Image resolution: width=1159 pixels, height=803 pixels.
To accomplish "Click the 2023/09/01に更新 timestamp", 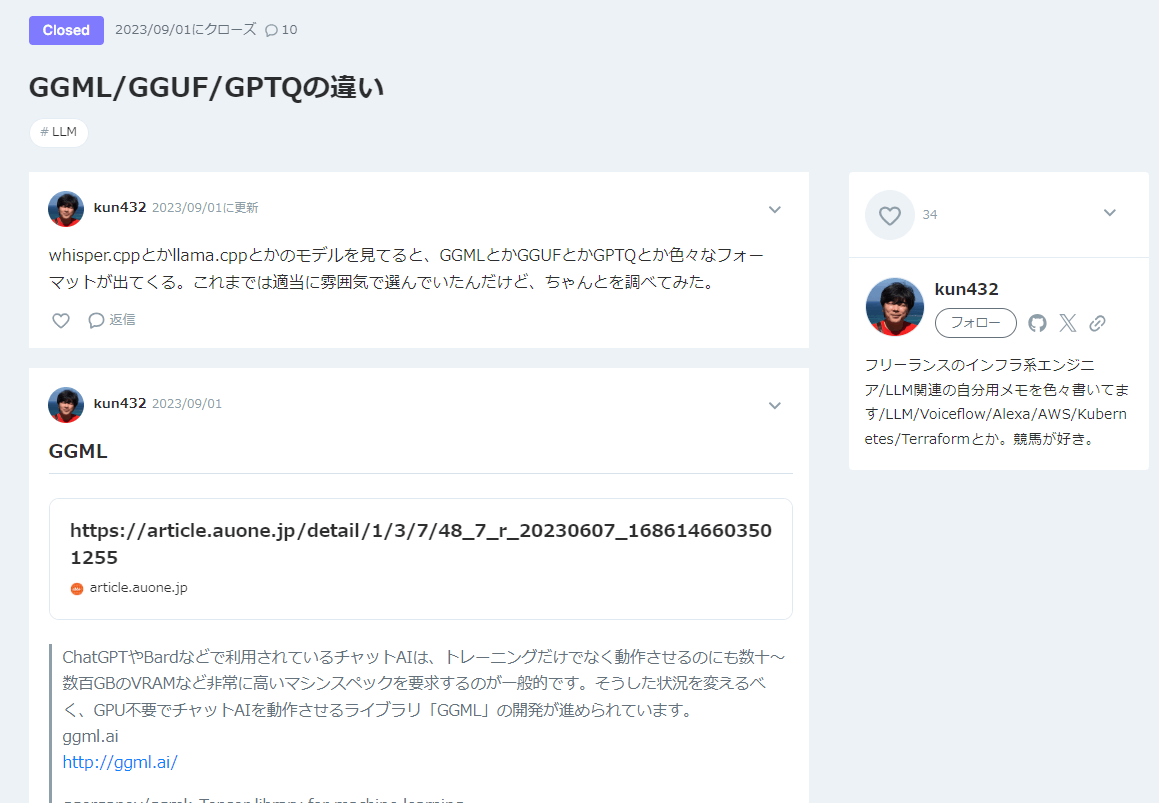I will [x=205, y=208].
